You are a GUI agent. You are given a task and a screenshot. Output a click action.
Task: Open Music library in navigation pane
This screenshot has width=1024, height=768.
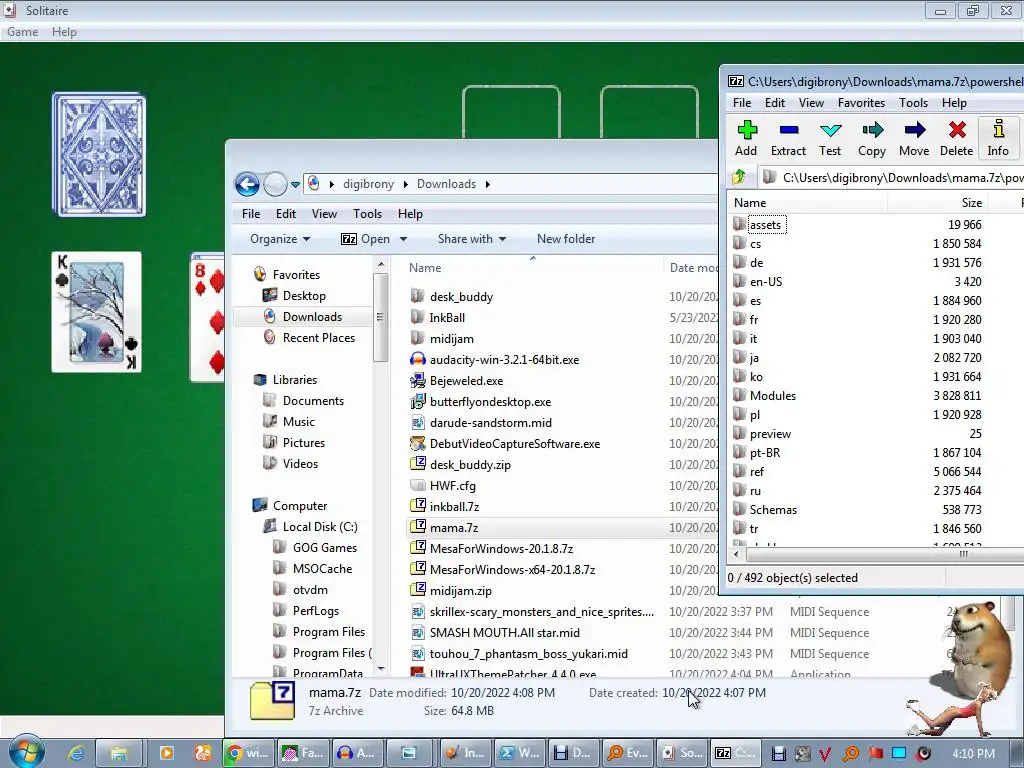coord(298,422)
